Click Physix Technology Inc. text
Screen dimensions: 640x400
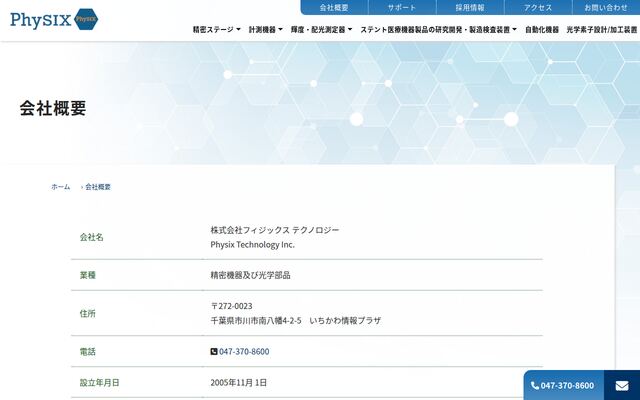253,244
